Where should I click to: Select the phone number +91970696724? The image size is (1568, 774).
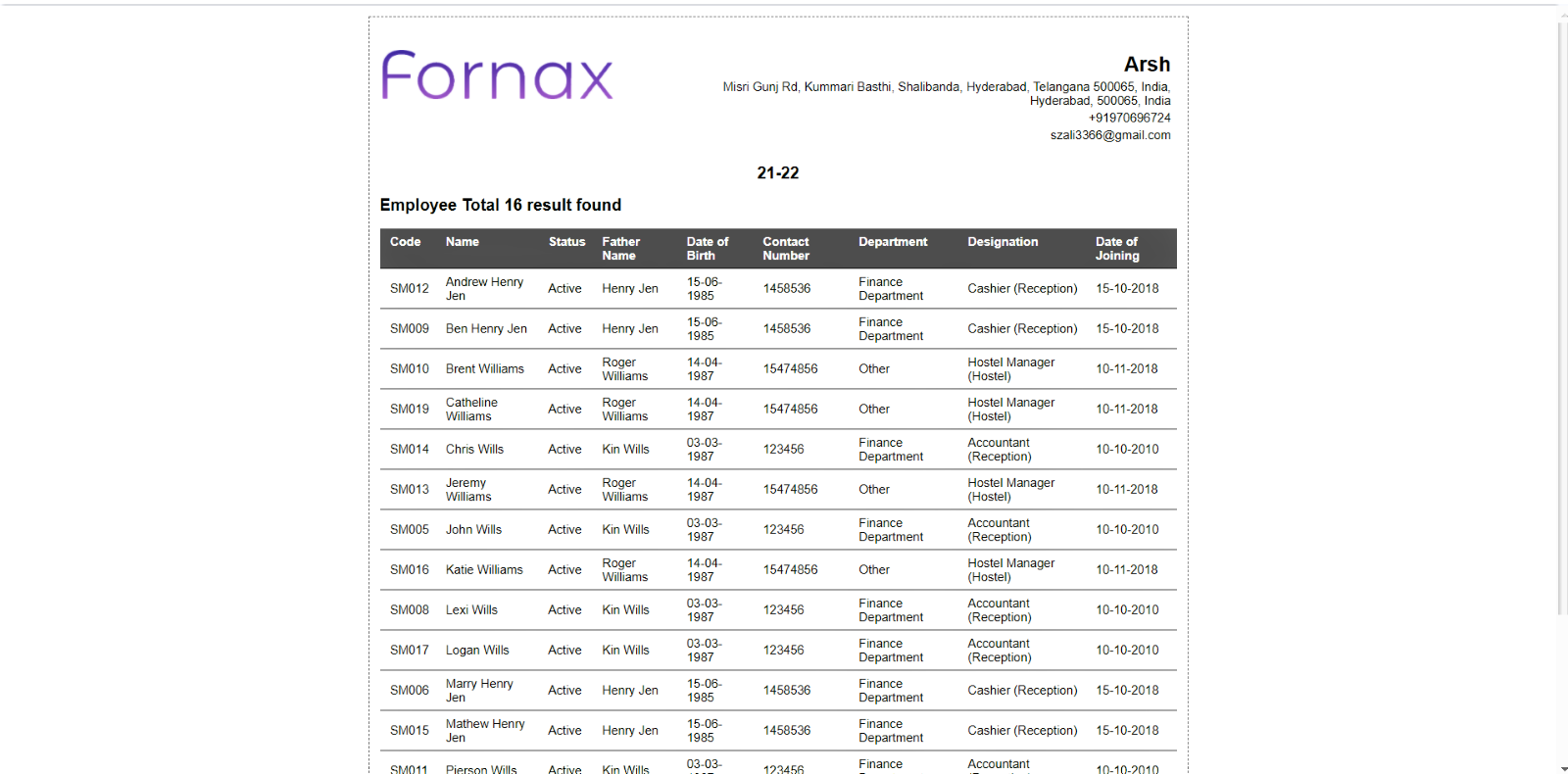click(1129, 118)
